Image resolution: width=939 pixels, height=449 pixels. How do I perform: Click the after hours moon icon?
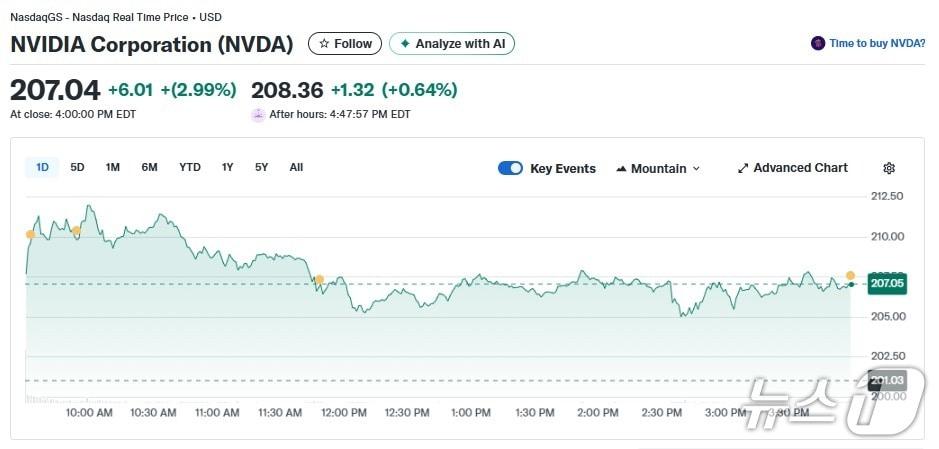(x=258, y=114)
